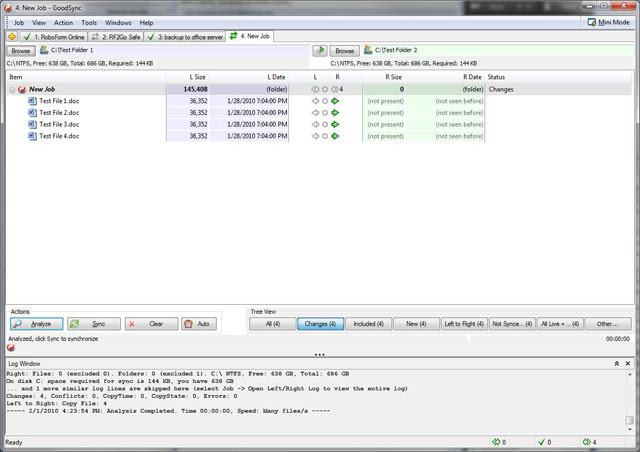Click the Analyze button
The image size is (640, 452).
[x=37, y=324]
